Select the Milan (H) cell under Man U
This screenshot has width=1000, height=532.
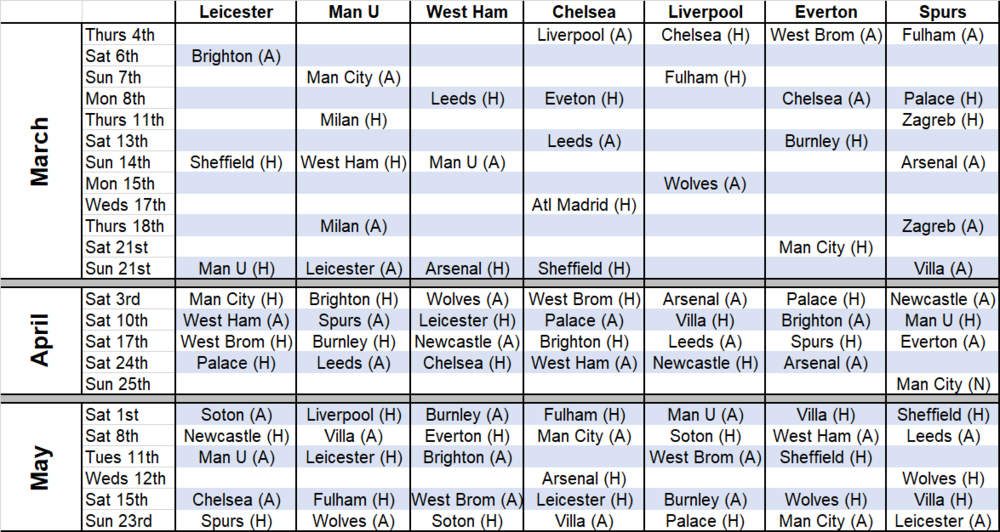click(x=353, y=120)
